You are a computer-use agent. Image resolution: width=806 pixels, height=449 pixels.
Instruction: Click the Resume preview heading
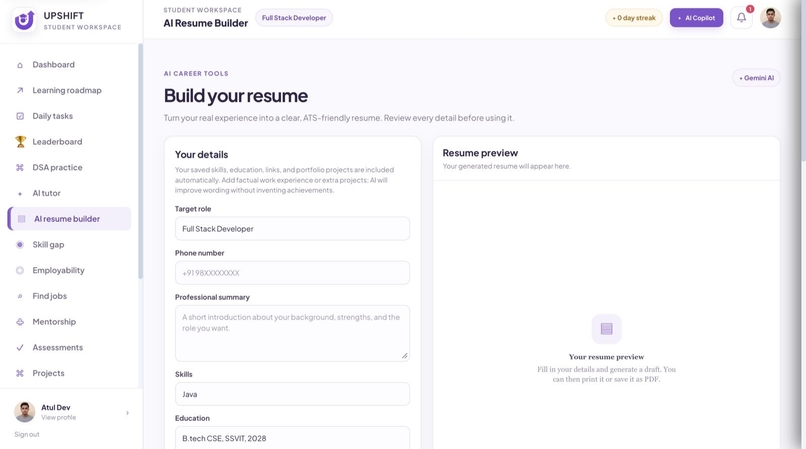coord(480,153)
